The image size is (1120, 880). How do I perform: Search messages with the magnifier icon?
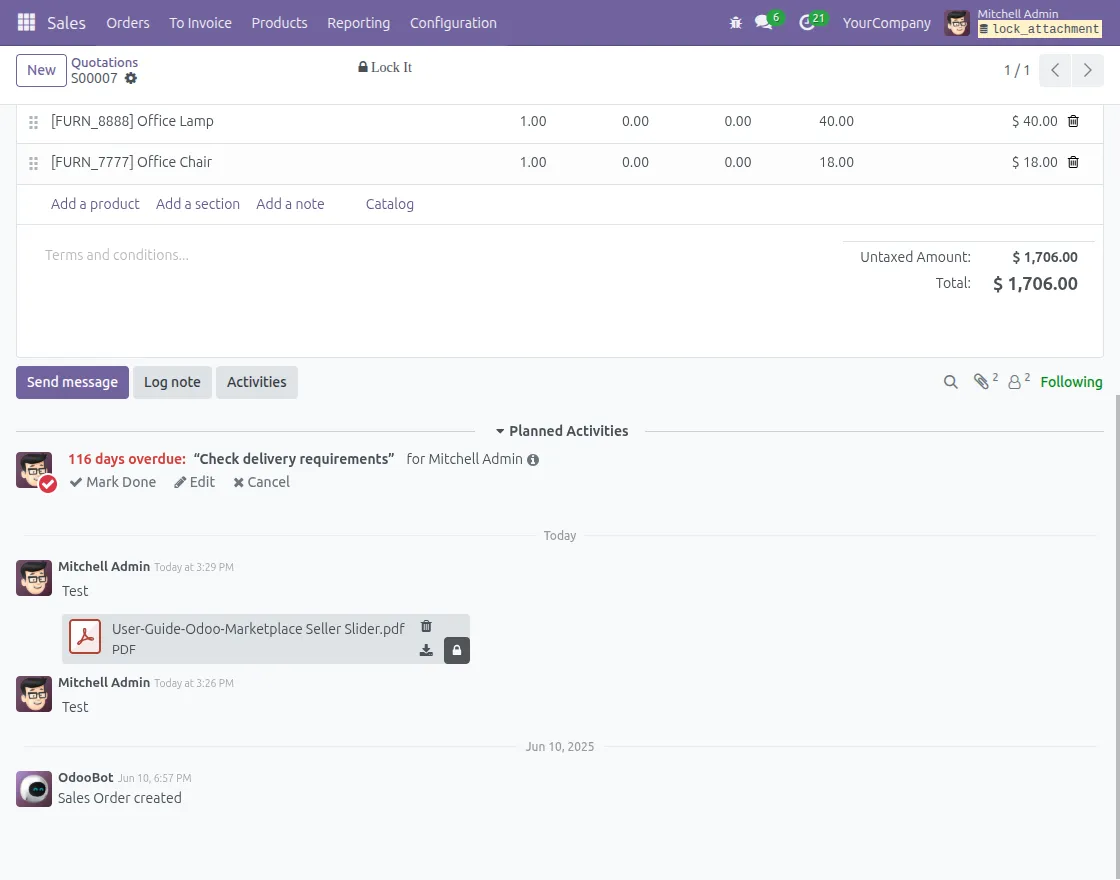951,382
